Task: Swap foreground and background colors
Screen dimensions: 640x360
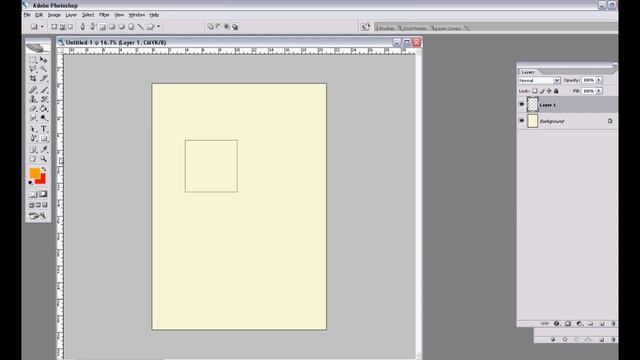Action: (44, 169)
